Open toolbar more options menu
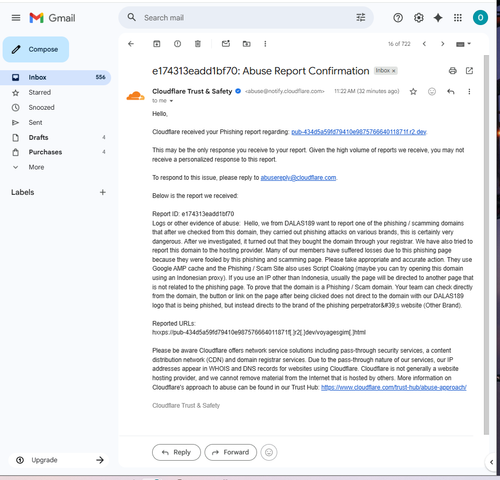This screenshot has height=480, width=500. pos(265,44)
